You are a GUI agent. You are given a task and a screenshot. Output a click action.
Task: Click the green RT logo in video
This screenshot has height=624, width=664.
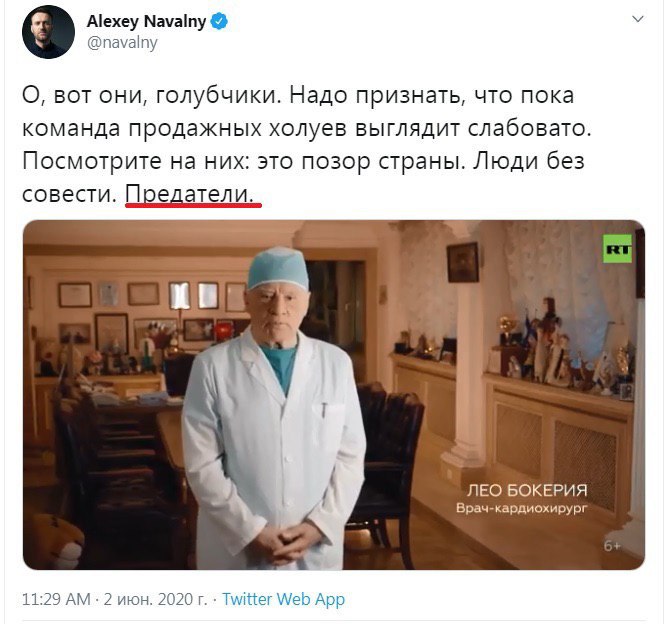tap(617, 249)
